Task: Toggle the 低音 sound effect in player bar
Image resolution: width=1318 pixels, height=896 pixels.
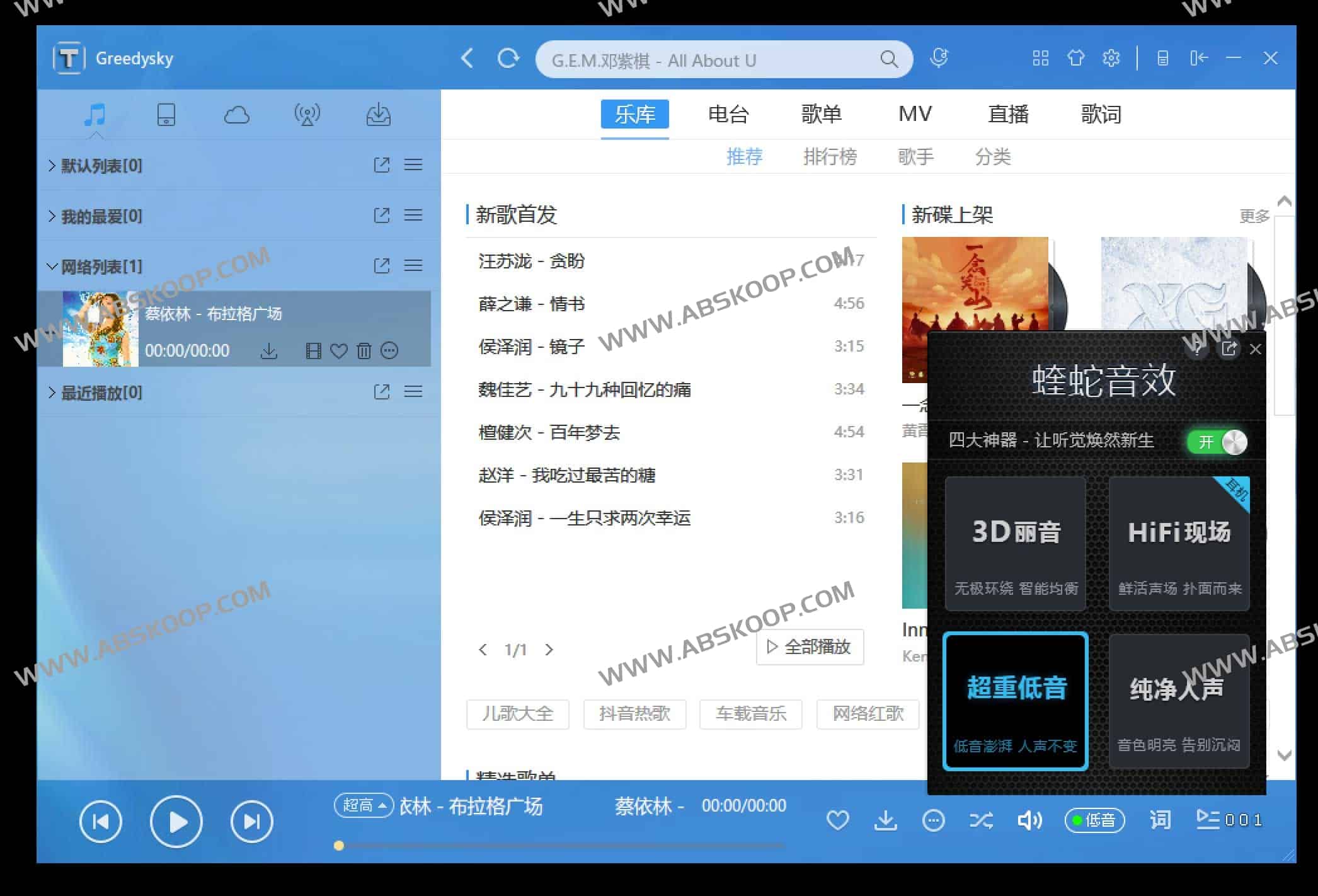Action: tap(1094, 820)
